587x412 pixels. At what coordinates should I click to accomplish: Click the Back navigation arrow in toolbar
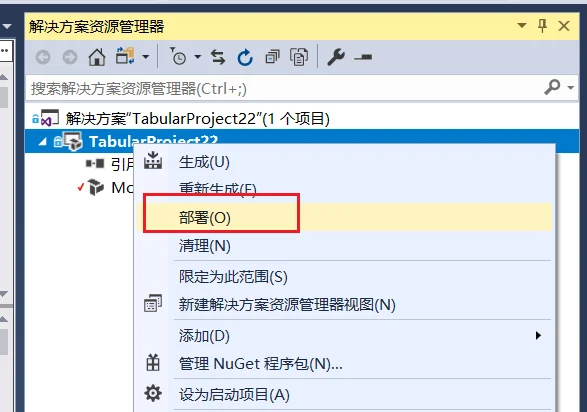[43, 57]
